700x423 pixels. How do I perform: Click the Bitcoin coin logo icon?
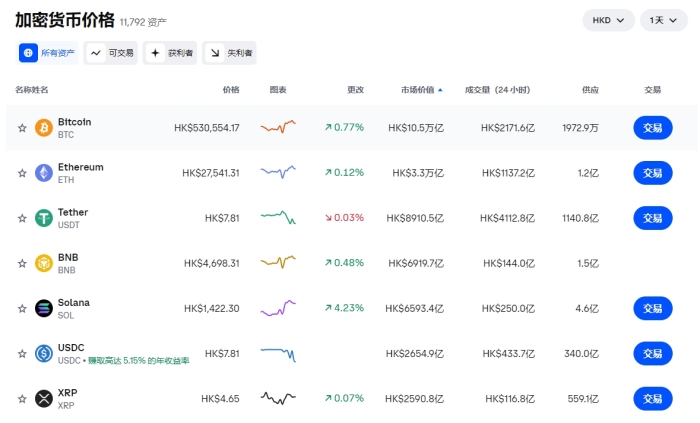[43, 127]
